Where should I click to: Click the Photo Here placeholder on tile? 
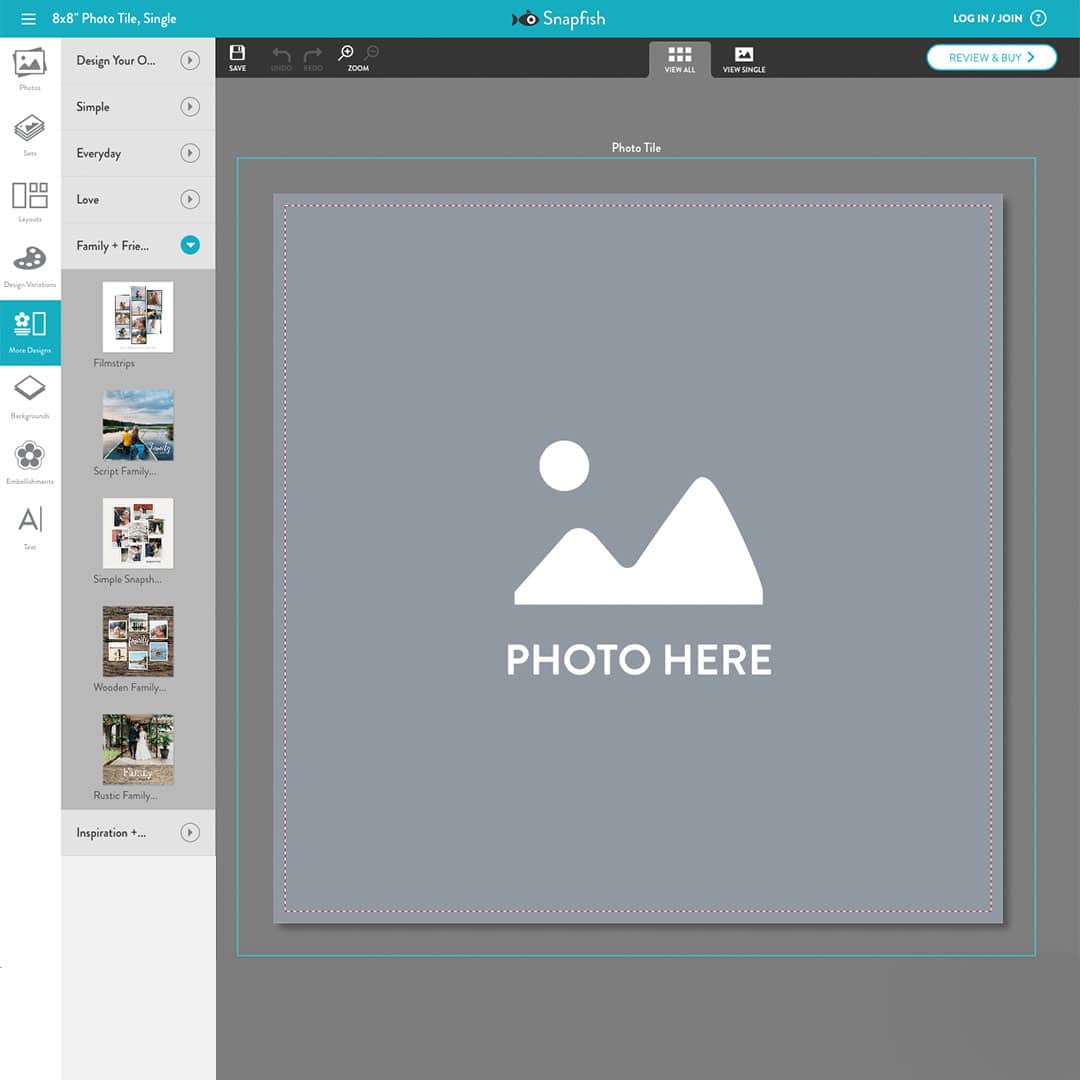(x=638, y=559)
